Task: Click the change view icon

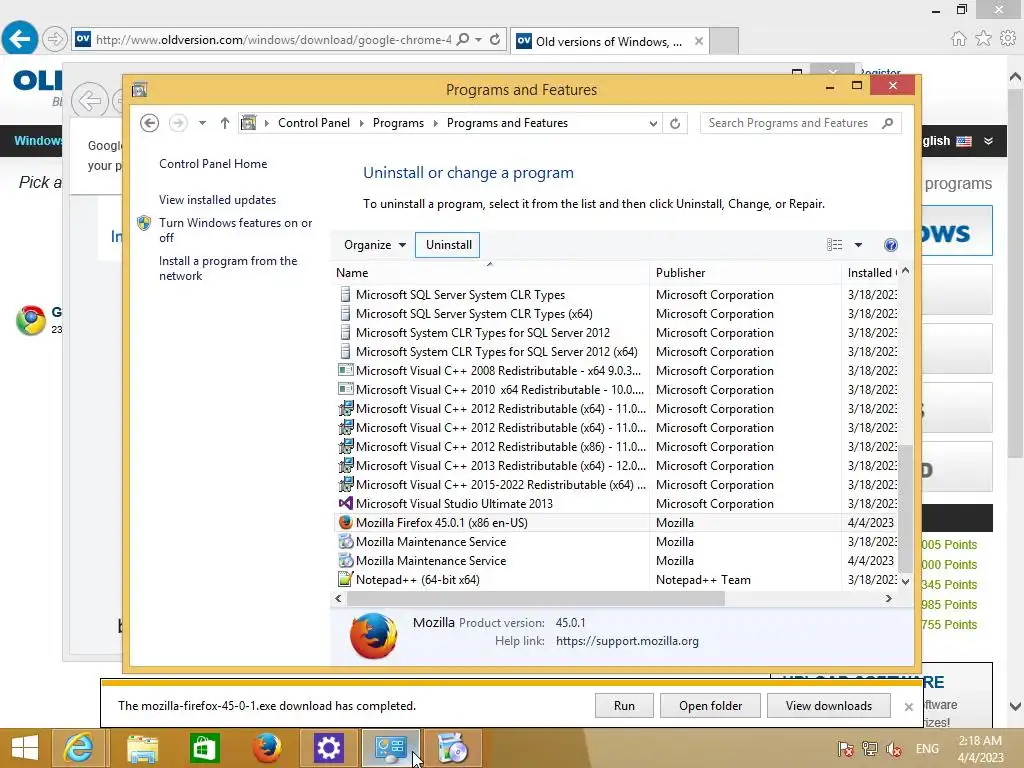Action: tap(834, 245)
